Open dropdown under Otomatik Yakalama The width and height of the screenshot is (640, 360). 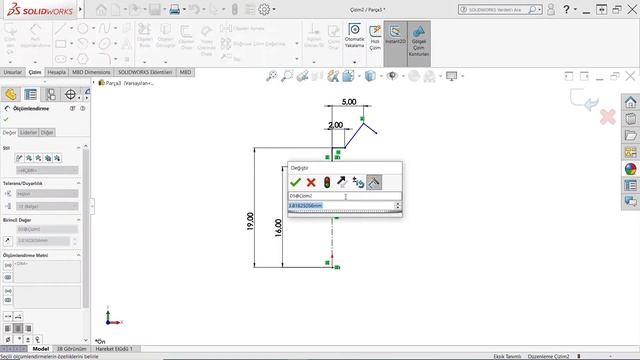(x=354, y=62)
